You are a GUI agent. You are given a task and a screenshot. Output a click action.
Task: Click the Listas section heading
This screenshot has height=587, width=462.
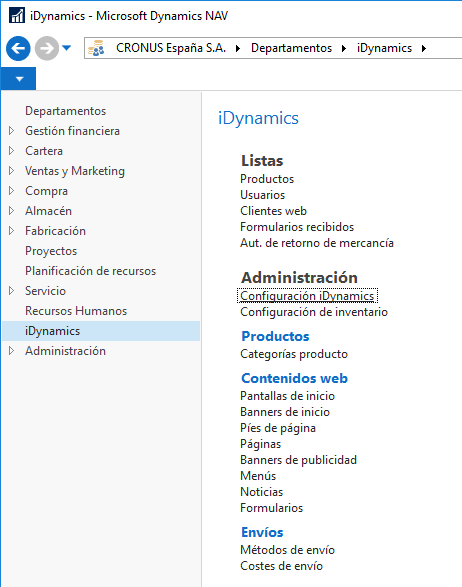pyautogui.click(x=262, y=161)
